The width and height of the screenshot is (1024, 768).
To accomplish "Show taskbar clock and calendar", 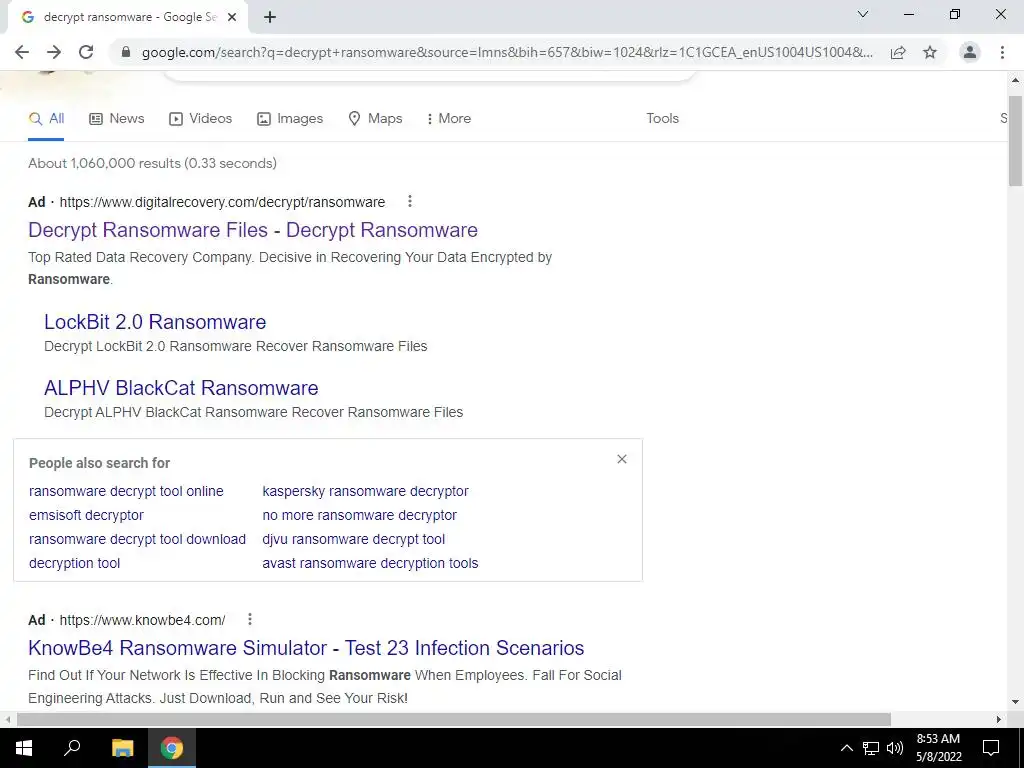I will [938, 748].
